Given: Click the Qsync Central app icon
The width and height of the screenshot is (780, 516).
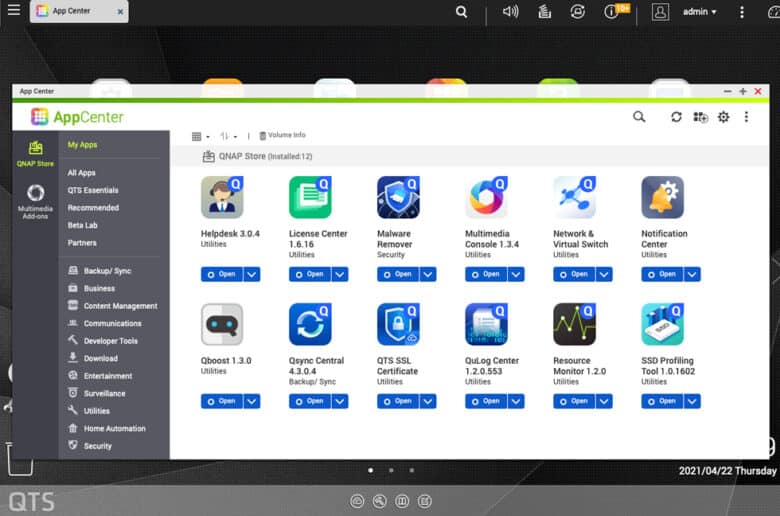Looking at the screenshot, I should (310, 324).
